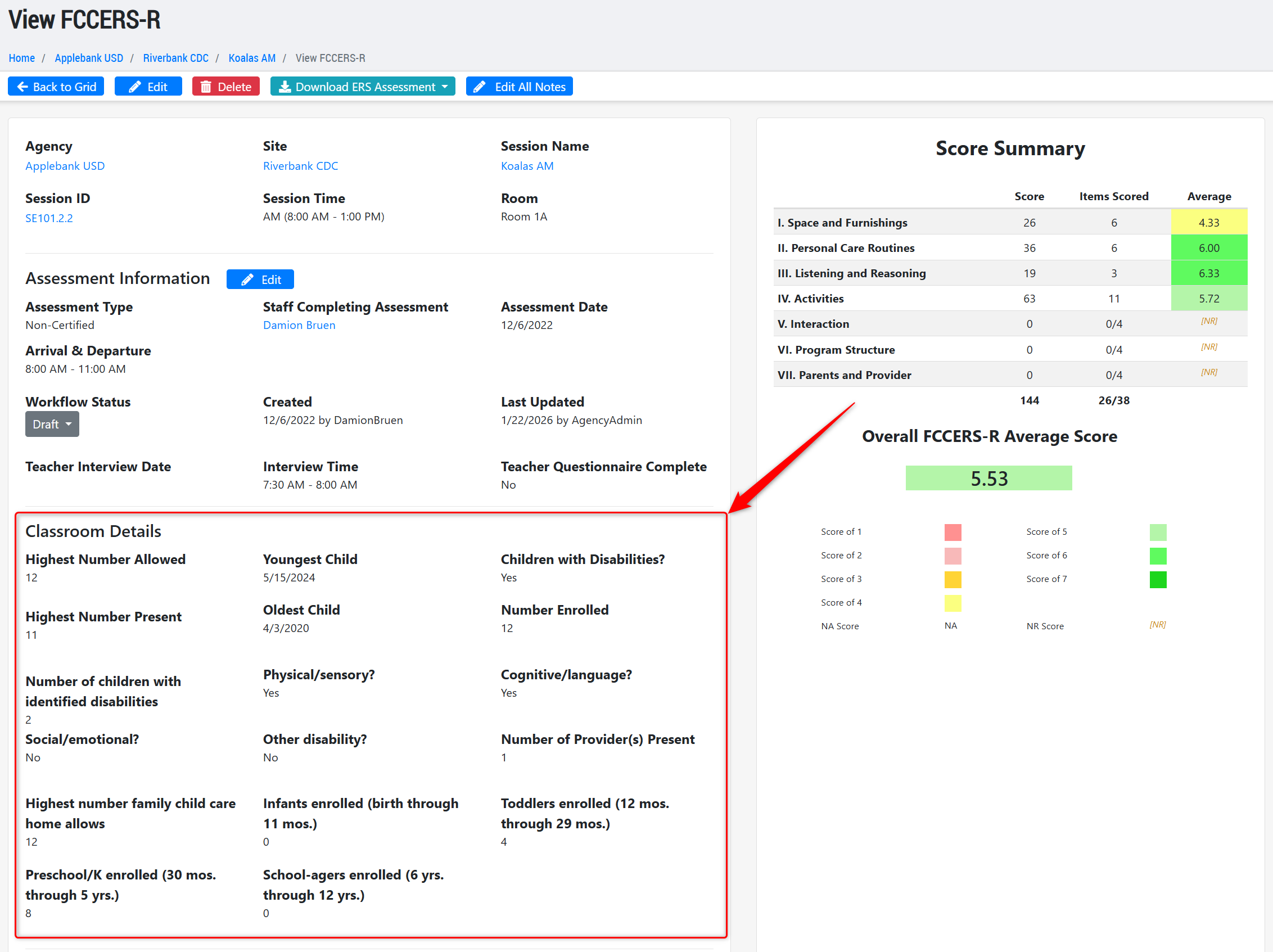Click the trash can Delete icon
The height and width of the screenshot is (952, 1273).
click(x=205, y=87)
